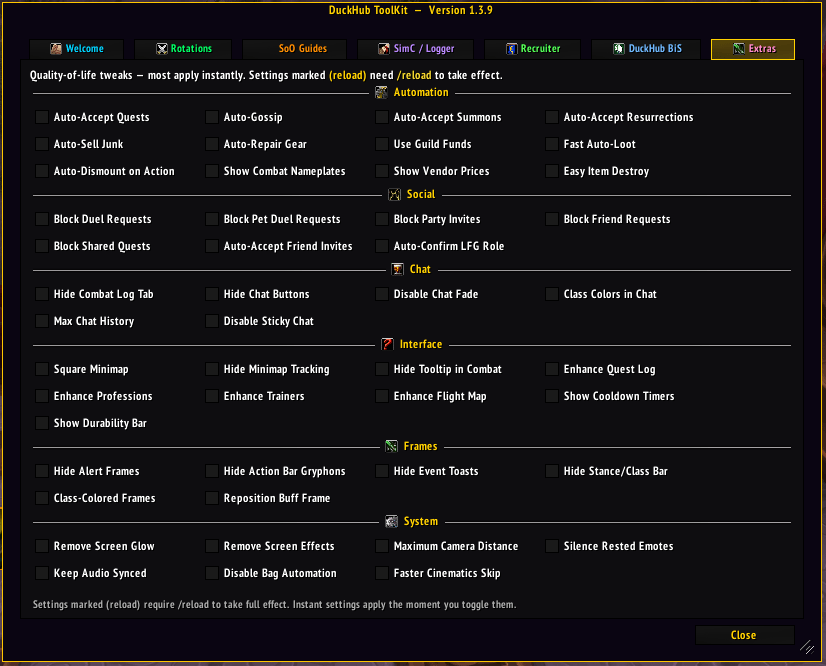Enable Auto-Accept Summons
826x666 pixels.
[382, 117]
